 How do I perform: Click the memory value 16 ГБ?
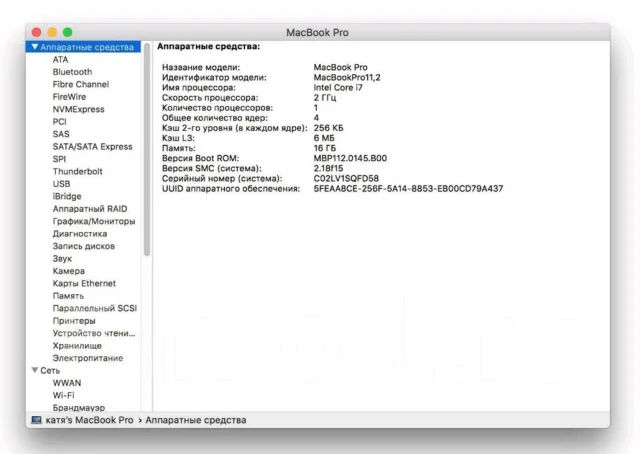(x=325, y=148)
